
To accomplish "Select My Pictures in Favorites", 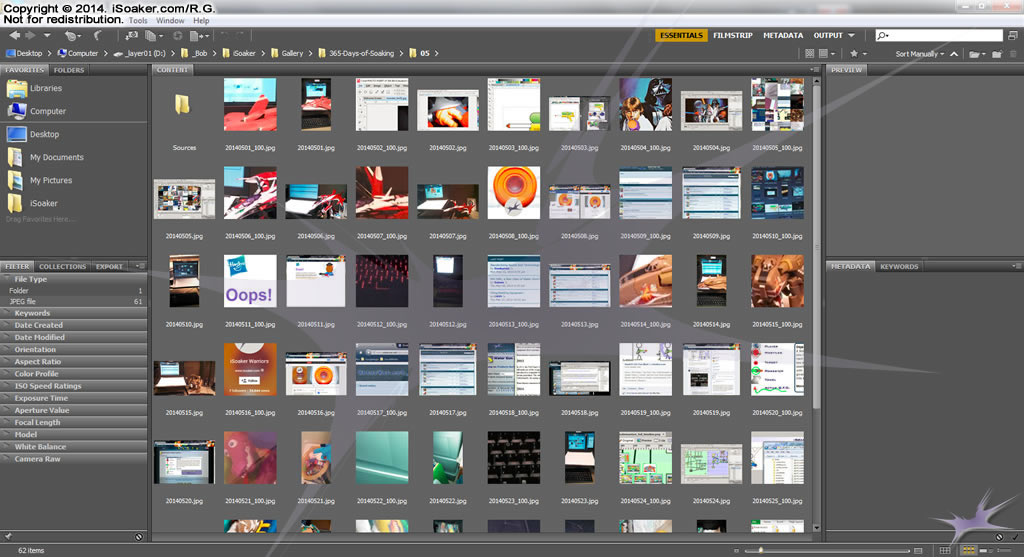I will click(39, 180).
